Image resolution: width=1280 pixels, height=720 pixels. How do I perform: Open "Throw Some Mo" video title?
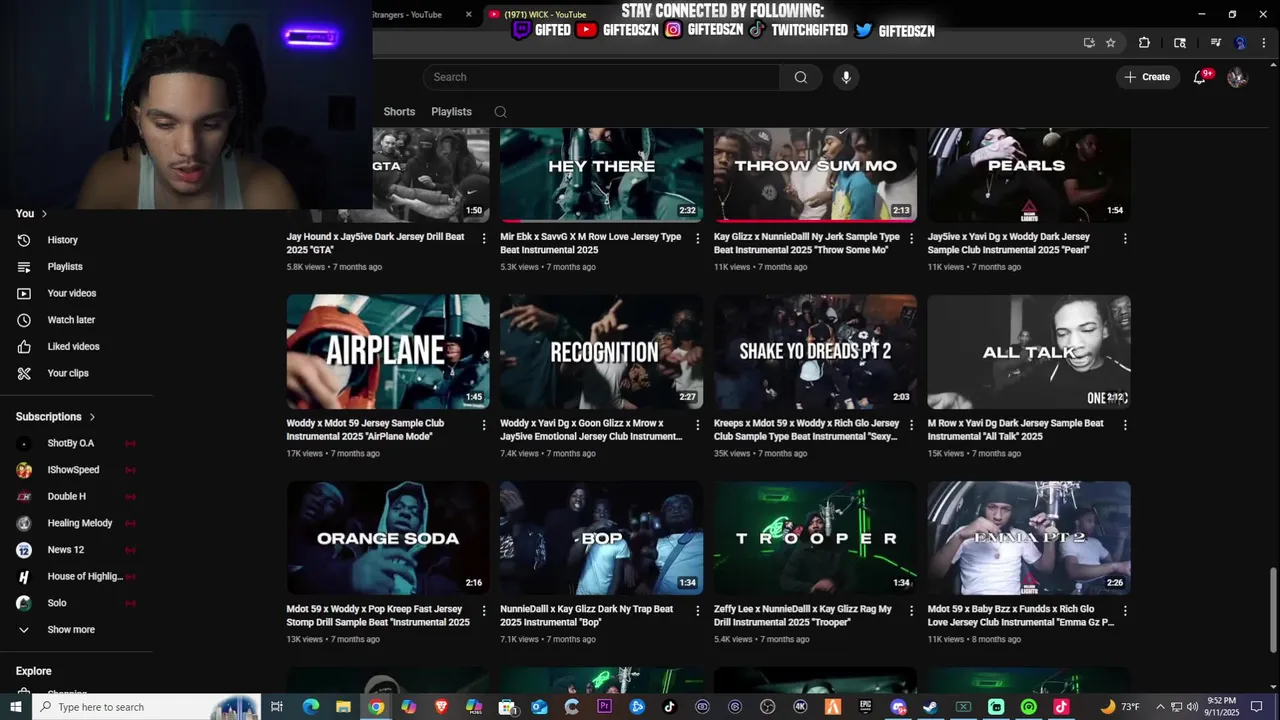click(807, 244)
